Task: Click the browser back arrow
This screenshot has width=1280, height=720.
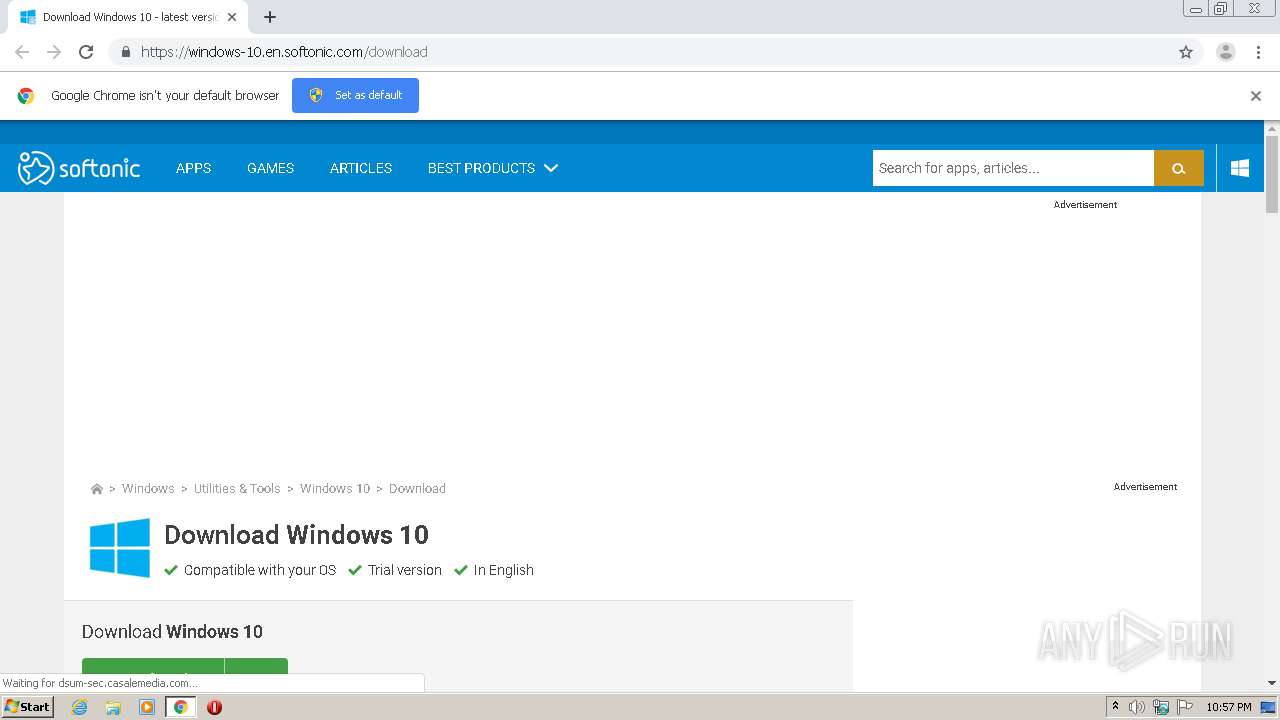Action: pyautogui.click(x=22, y=52)
